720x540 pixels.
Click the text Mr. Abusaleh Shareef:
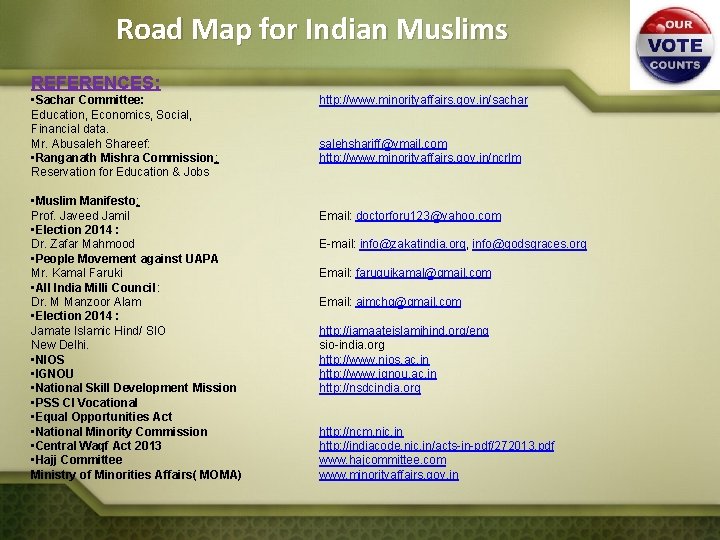point(90,144)
